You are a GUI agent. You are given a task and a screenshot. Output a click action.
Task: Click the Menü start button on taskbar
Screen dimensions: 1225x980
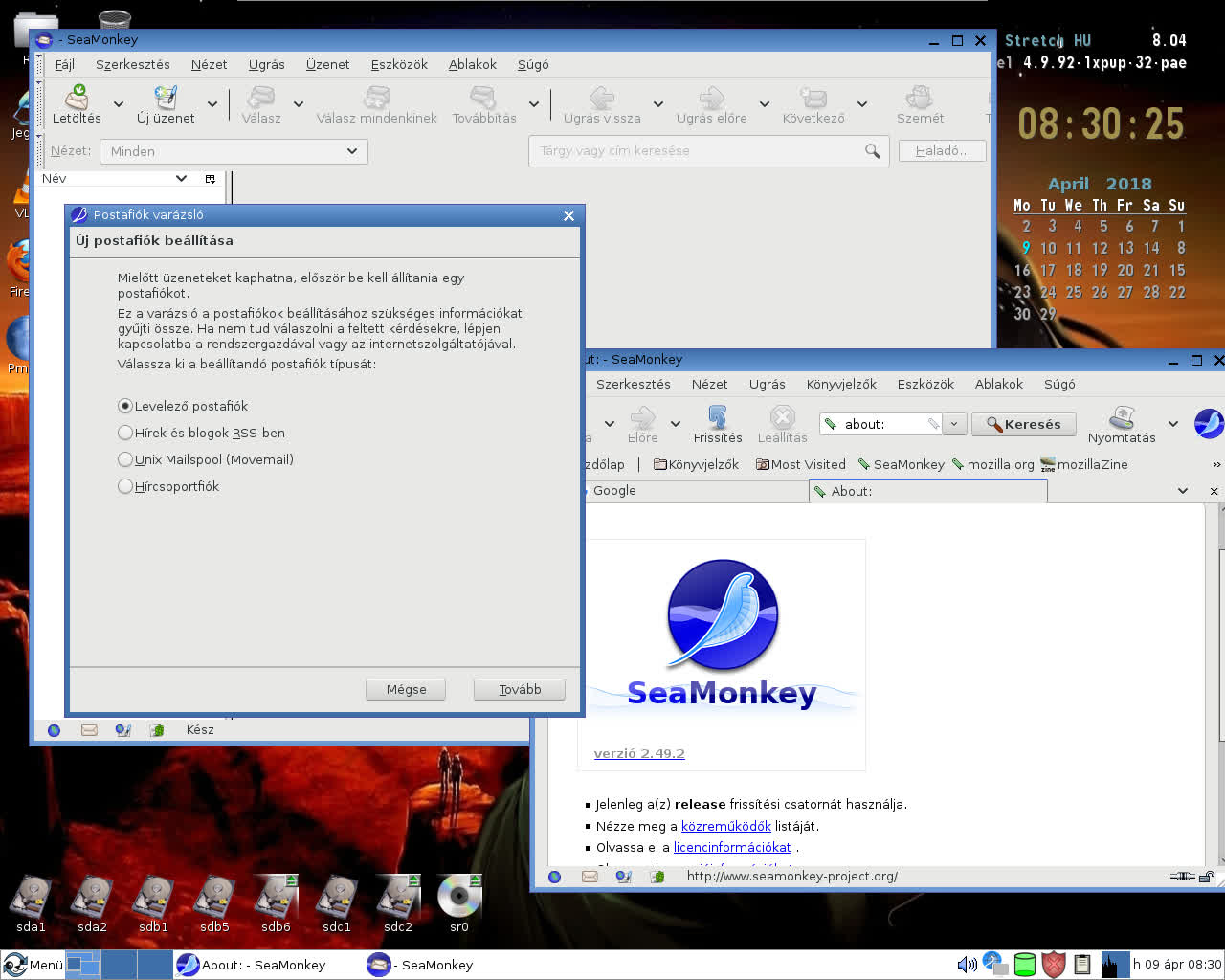(33, 965)
